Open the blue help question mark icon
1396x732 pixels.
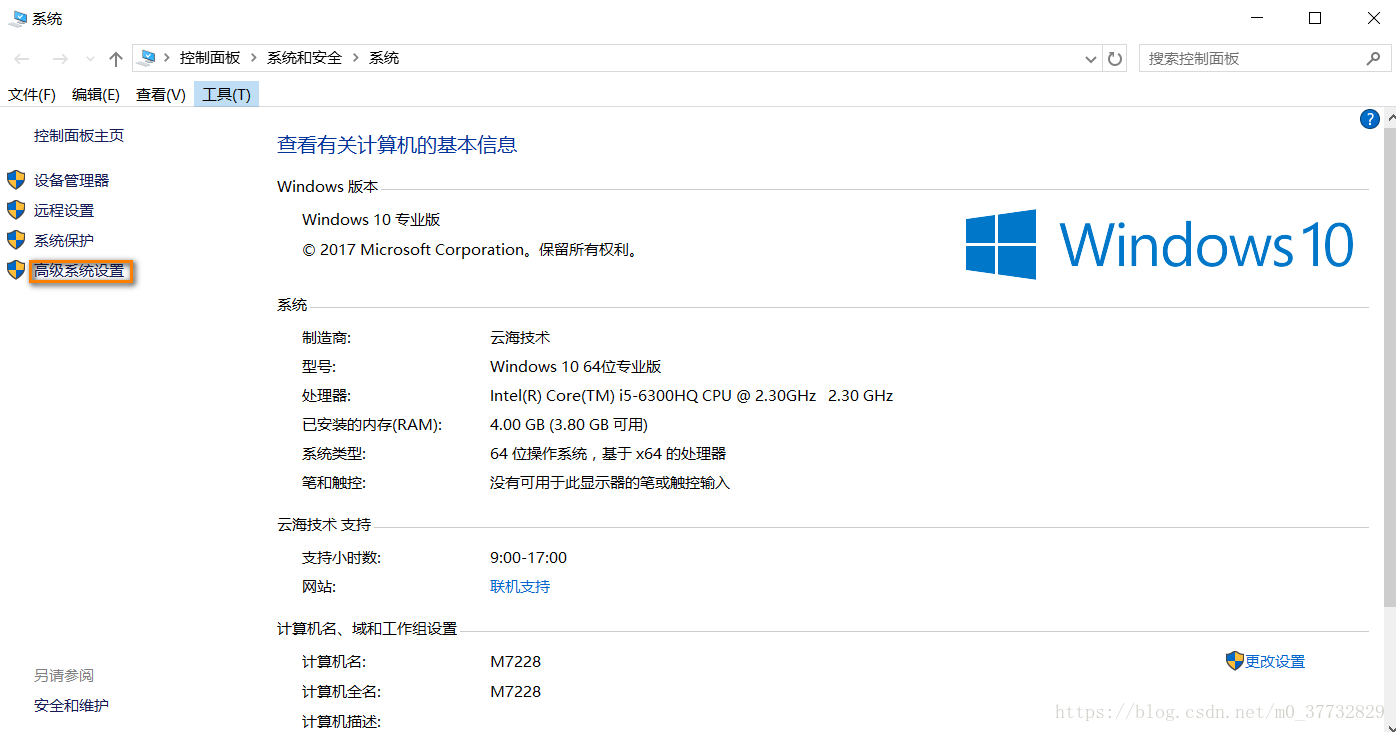coord(1370,119)
